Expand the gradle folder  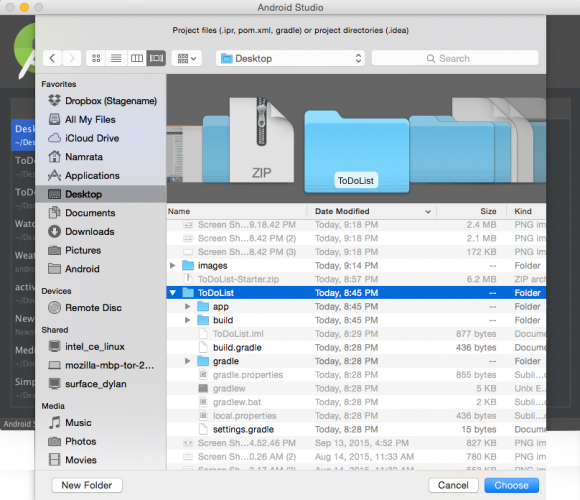(x=188, y=361)
